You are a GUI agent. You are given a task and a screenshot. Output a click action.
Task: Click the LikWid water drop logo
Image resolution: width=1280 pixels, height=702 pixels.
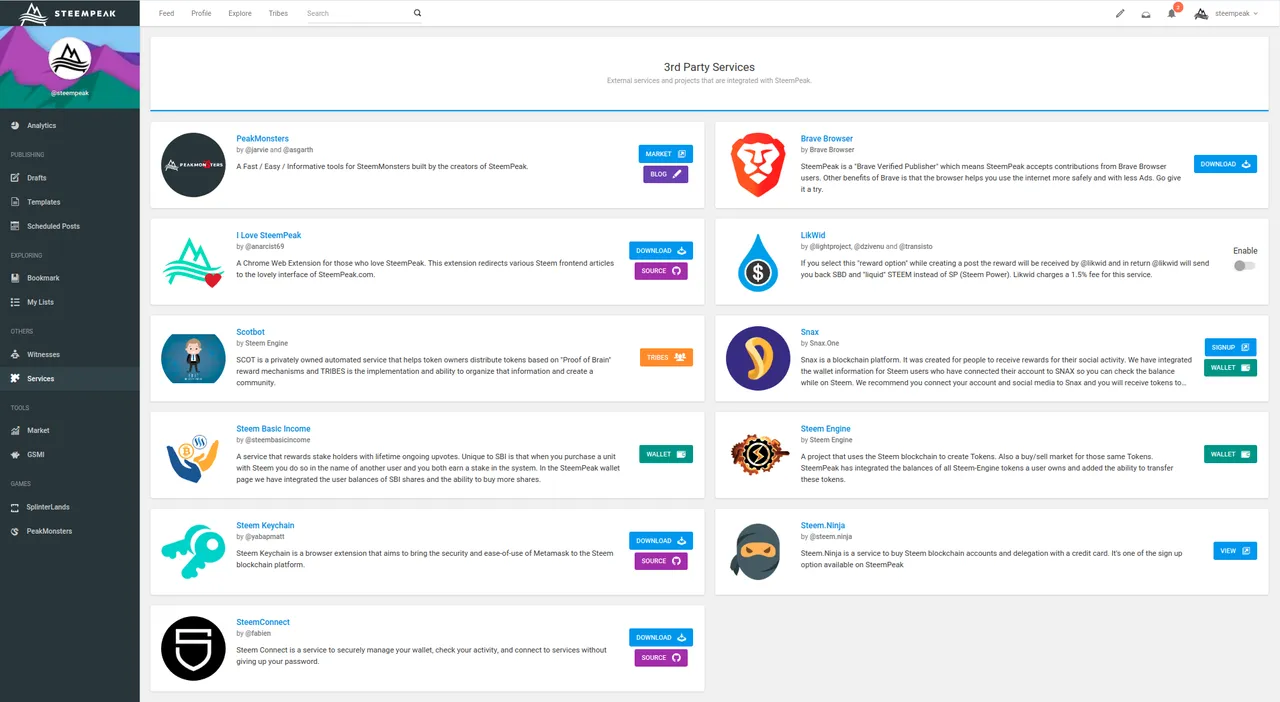pos(758,262)
